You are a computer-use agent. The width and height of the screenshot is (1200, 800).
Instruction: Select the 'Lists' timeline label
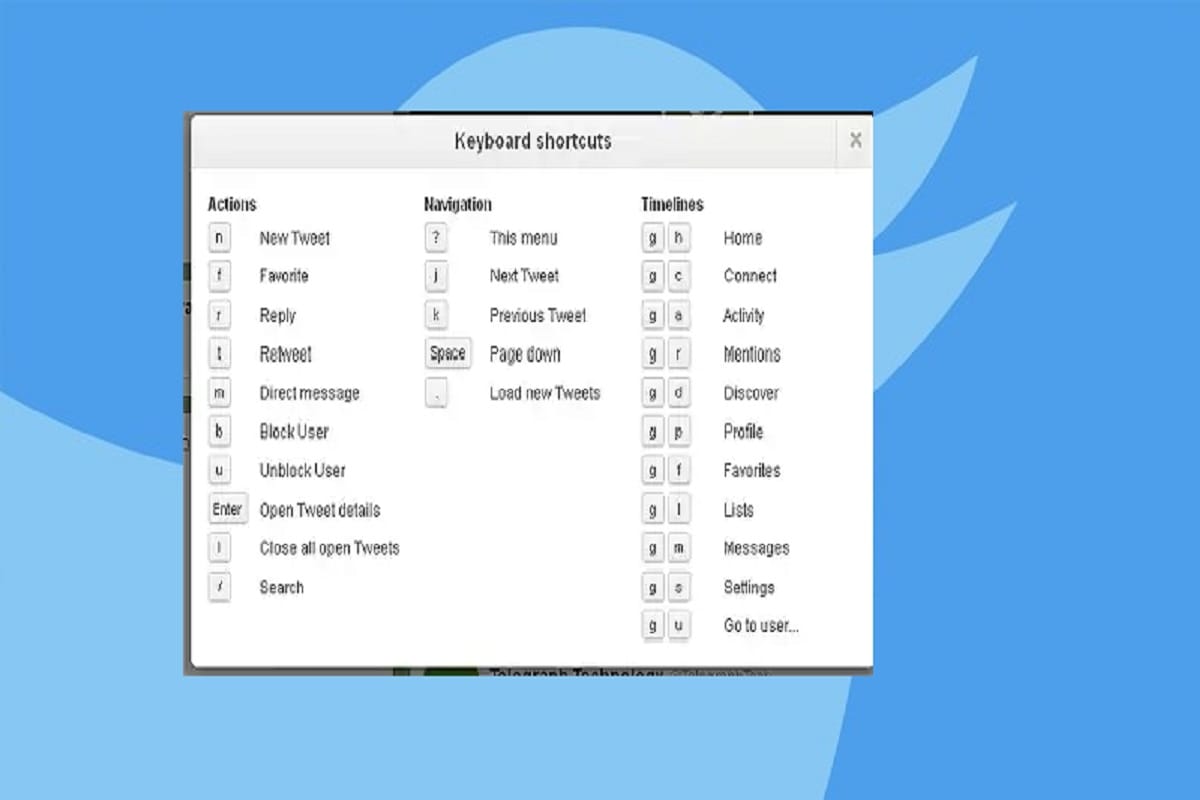coord(739,510)
